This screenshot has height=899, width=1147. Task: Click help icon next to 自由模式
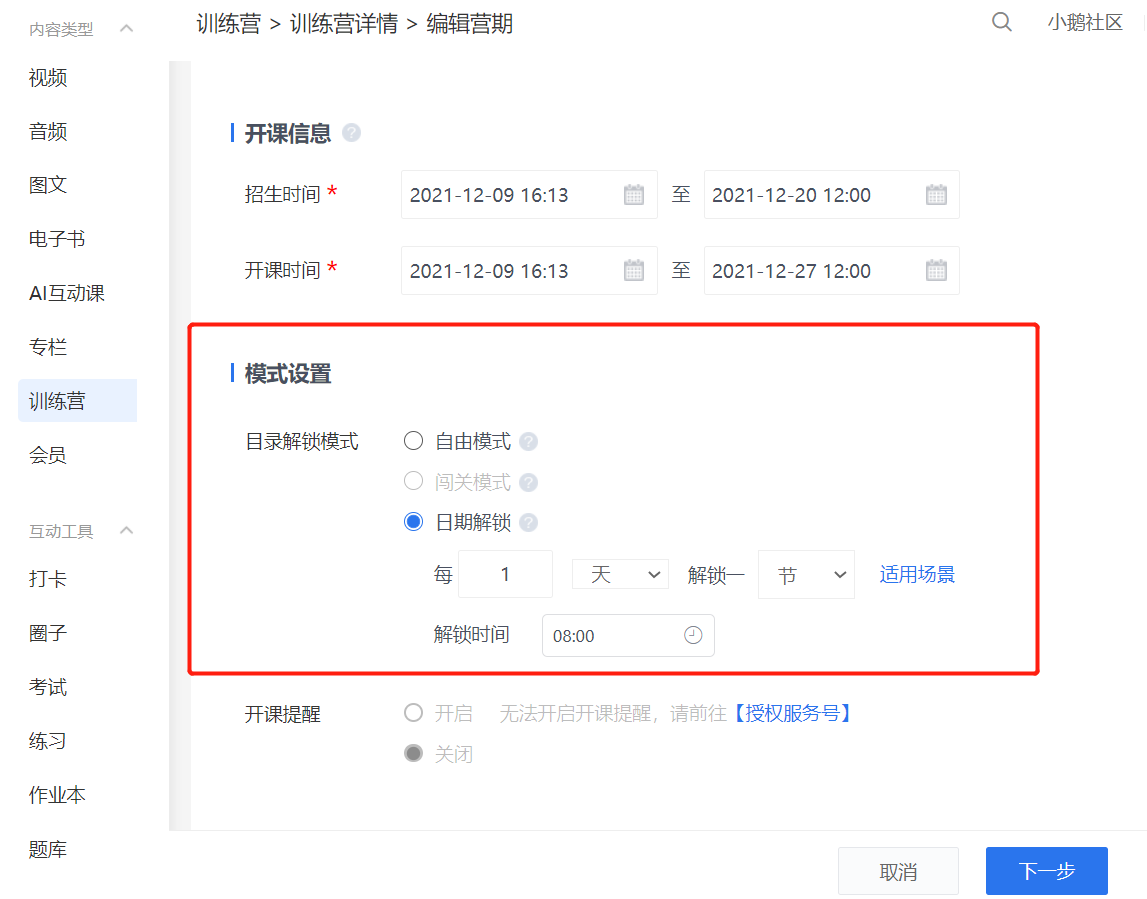point(528,442)
